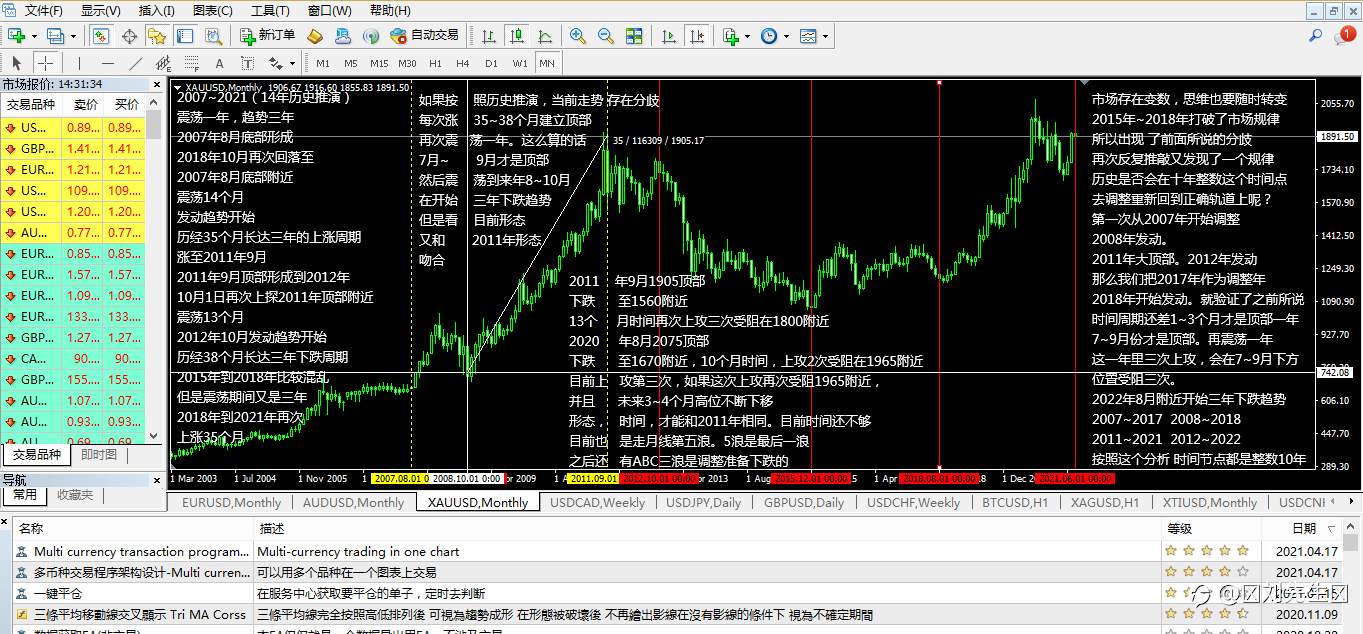Expand the arrows objects dropdown
Image resolution: width=1363 pixels, height=634 pixels.
[x=292, y=62]
